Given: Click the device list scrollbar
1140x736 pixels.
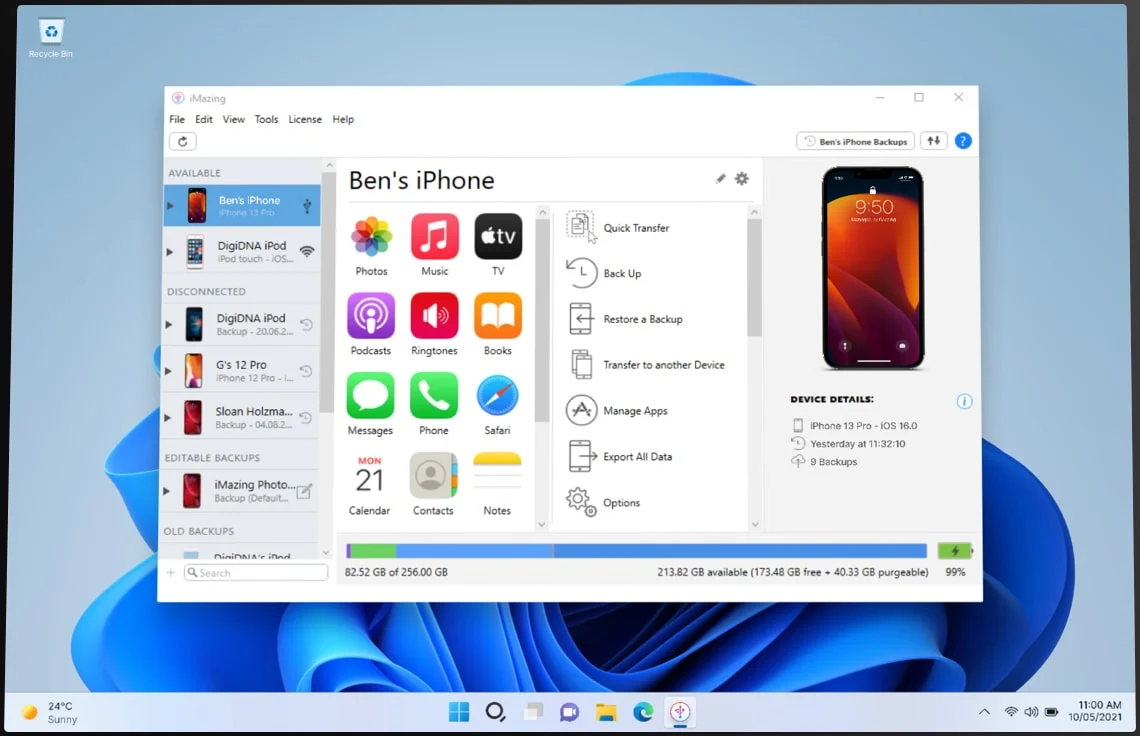Looking at the screenshot, I should point(328,291).
